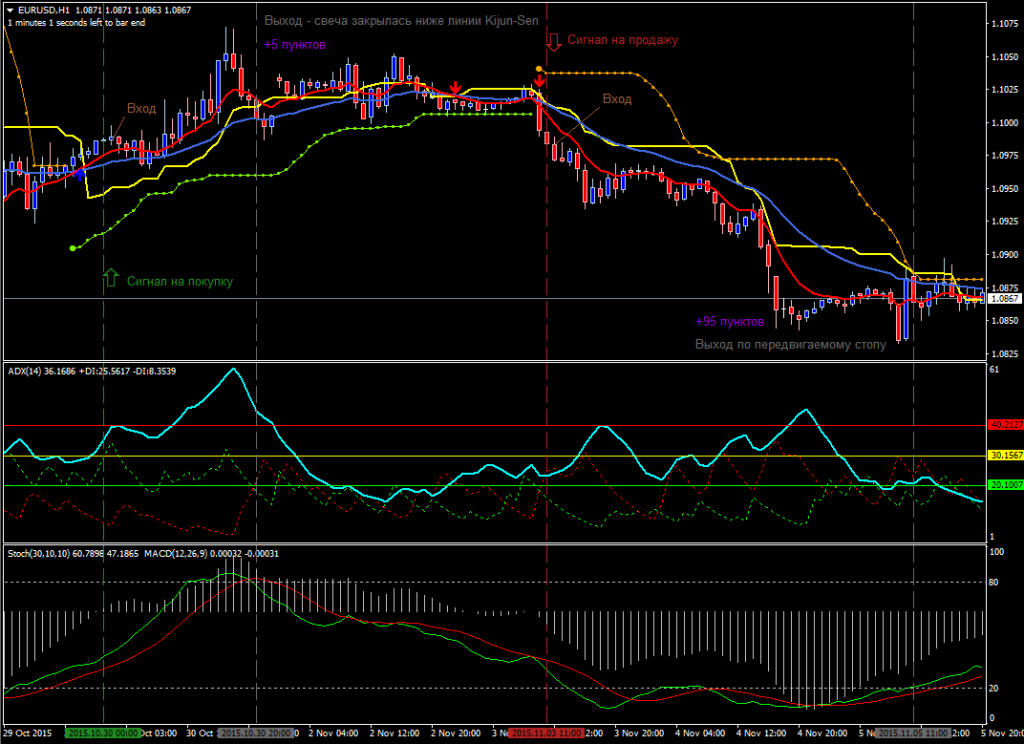The width and height of the screenshot is (1024, 744).
Task: Click the green 20.1007 ADX level tag
Action: [1004, 485]
